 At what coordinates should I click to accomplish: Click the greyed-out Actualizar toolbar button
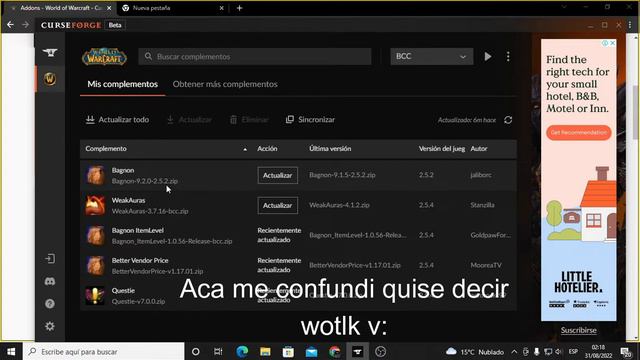click(189, 120)
